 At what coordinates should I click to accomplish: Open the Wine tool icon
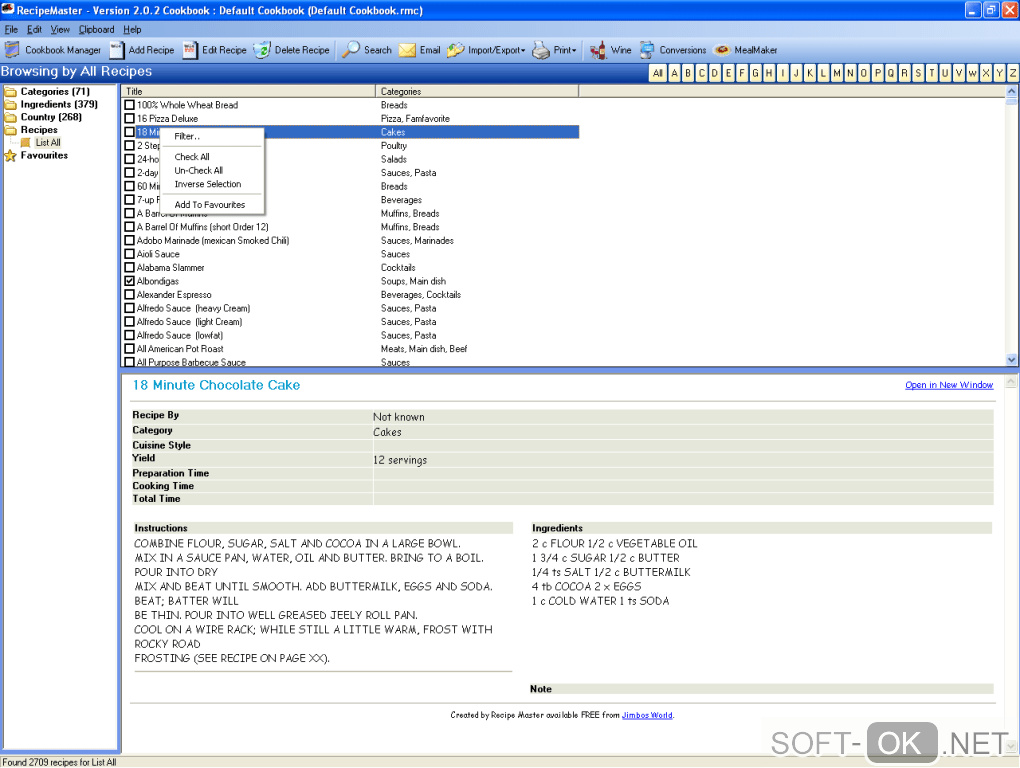point(598,50)
